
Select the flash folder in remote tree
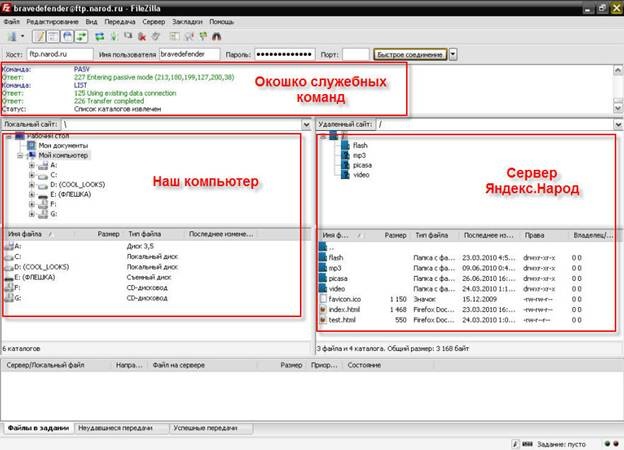(360, 146)
